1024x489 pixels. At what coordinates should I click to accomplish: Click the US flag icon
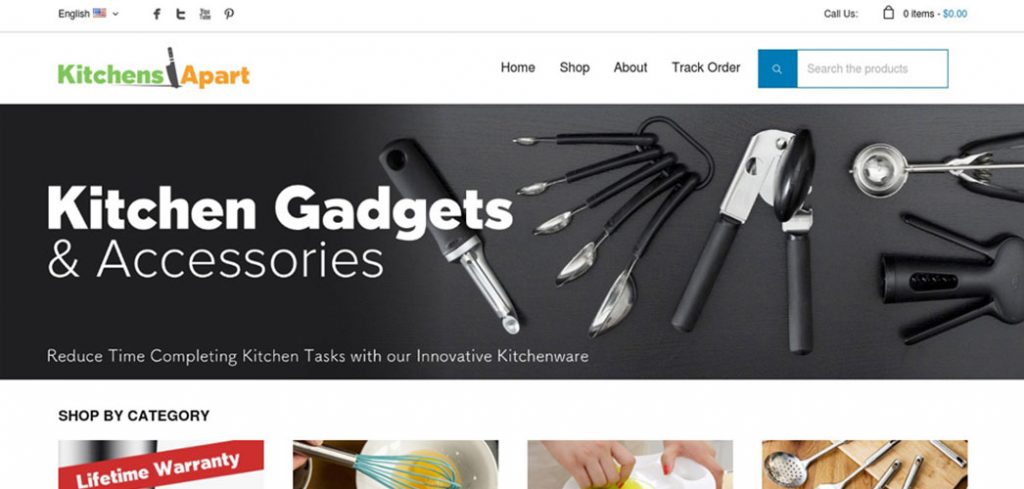pyautogui.click(x=99, y=13)
